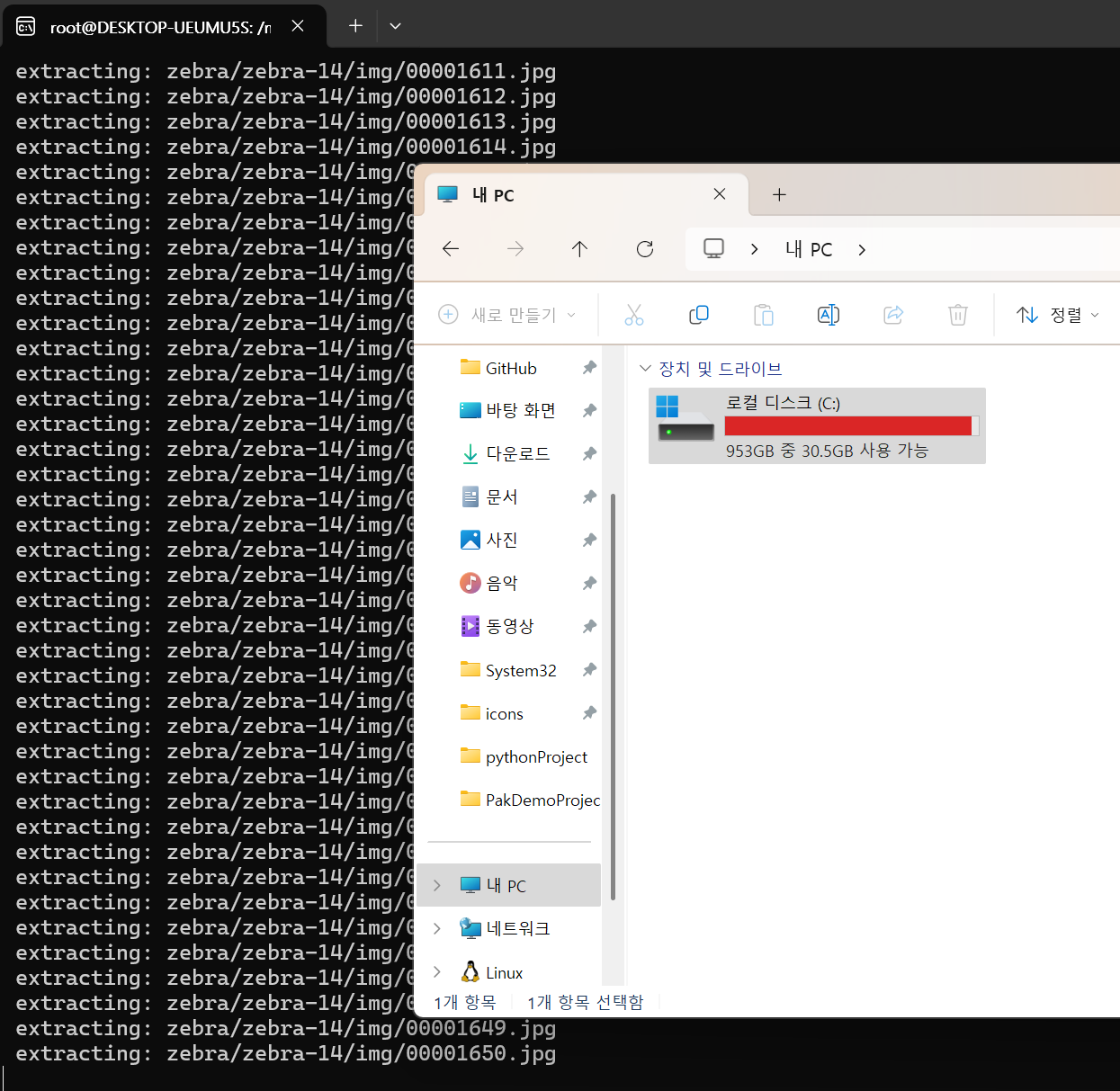Expand the Linux tree node

click(x=437, y=971)
